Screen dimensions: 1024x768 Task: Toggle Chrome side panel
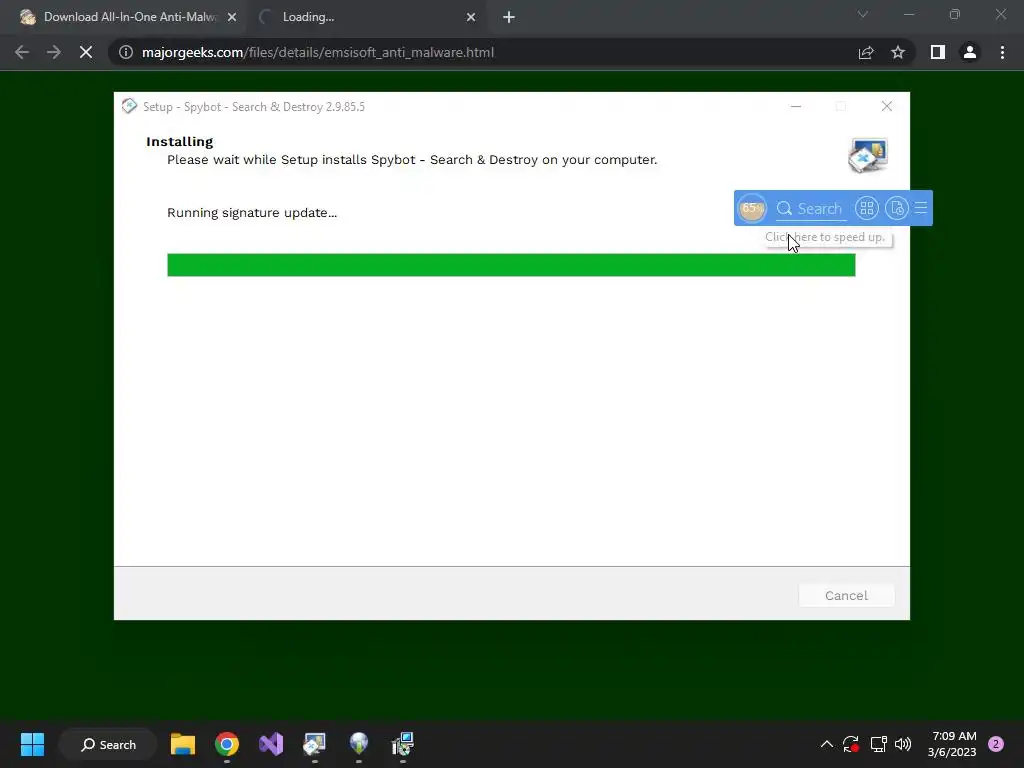(938, 52)
